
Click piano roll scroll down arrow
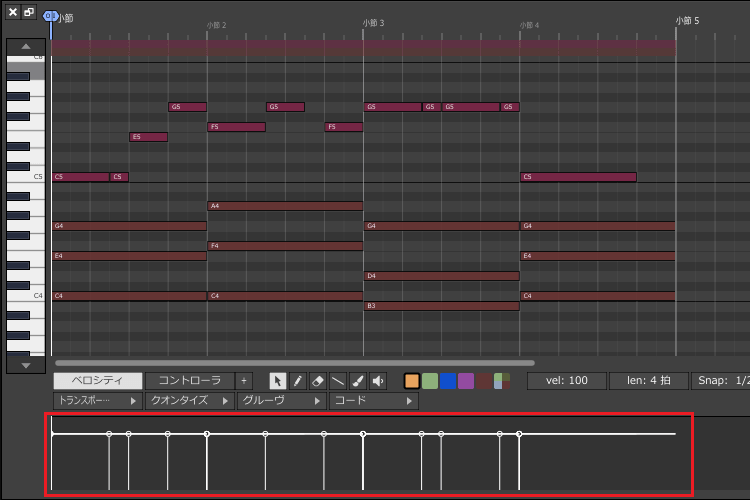26,365
